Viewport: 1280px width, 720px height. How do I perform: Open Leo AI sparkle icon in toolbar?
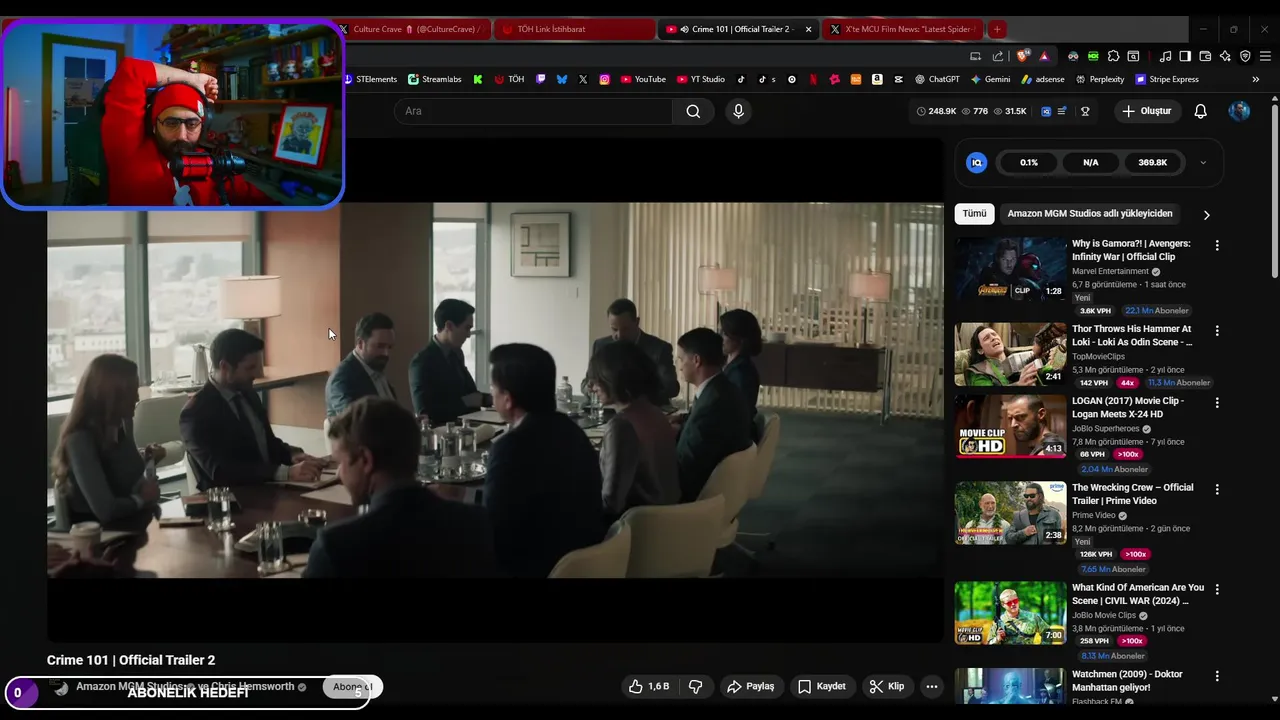tap(1225, 56)
